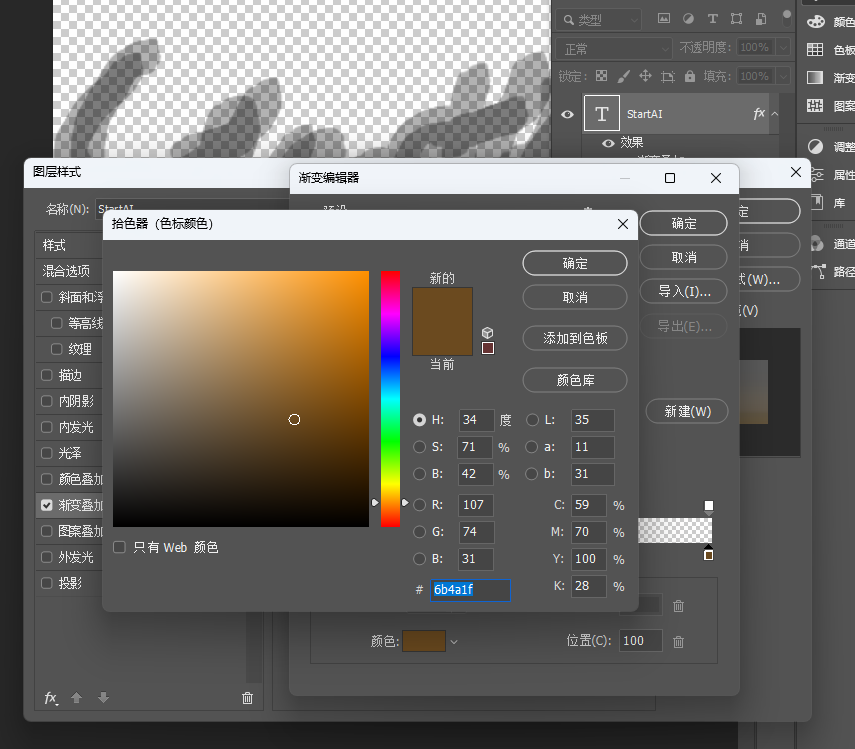
Task: Lock transparent pixels with the checkerboard icon
Action: click(601, 76)
